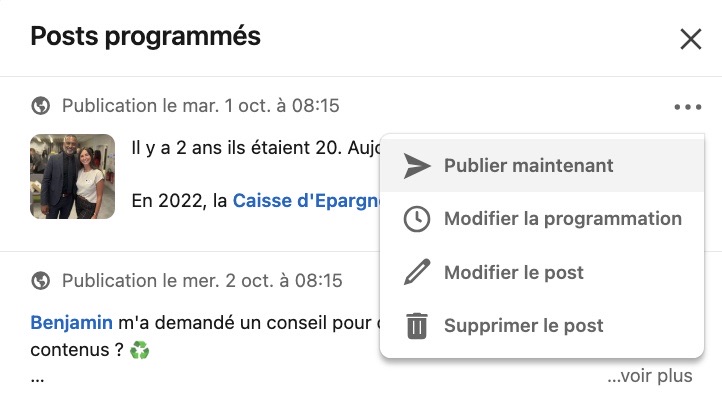Select Modifier le post
722x420 pixels.
pos(542,272)
